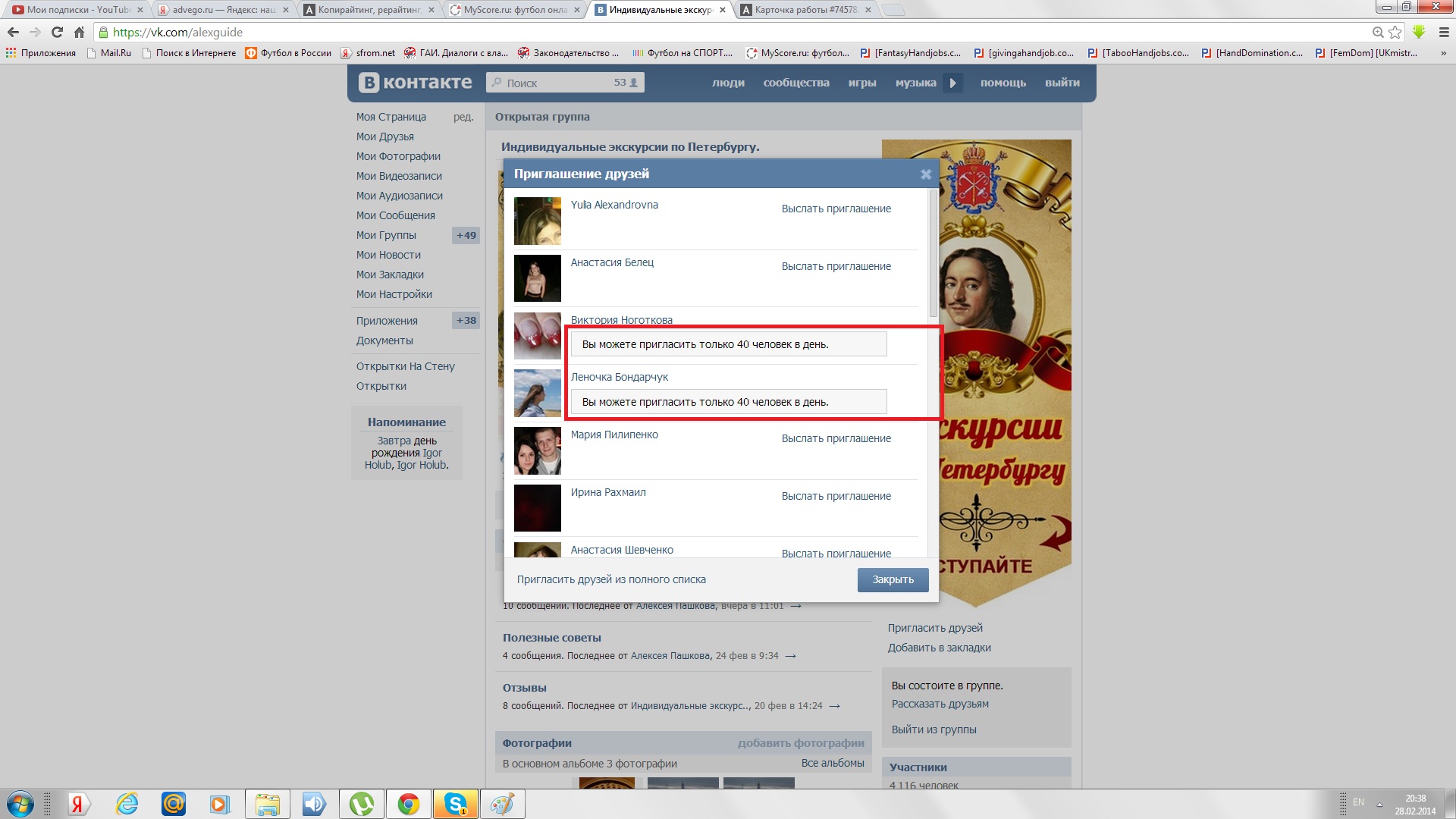Go to the browser home page icon
The width and height of the screenshot is (1456, 819).
click(79, 32)
